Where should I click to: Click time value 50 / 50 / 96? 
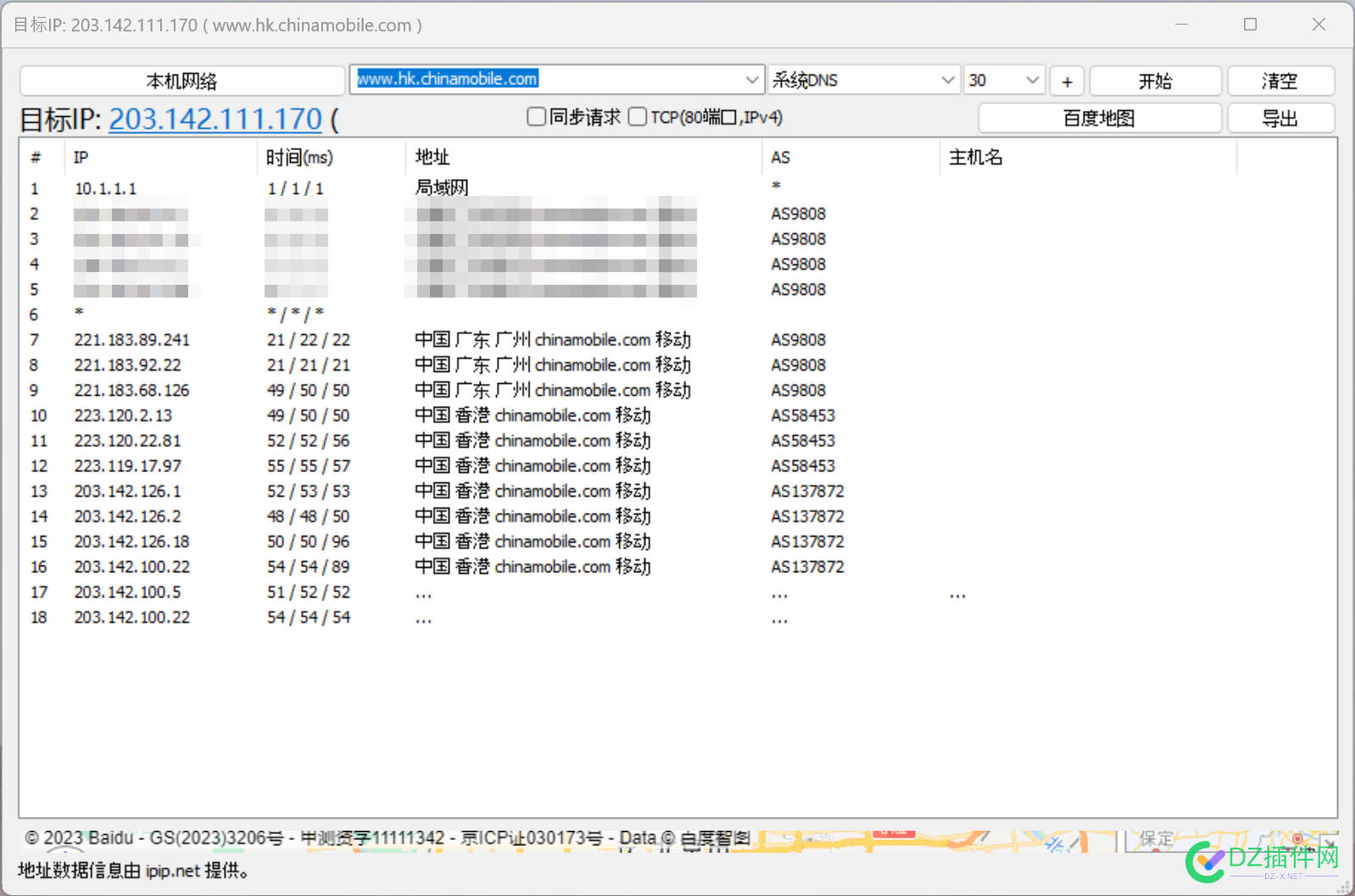[309, 542]
